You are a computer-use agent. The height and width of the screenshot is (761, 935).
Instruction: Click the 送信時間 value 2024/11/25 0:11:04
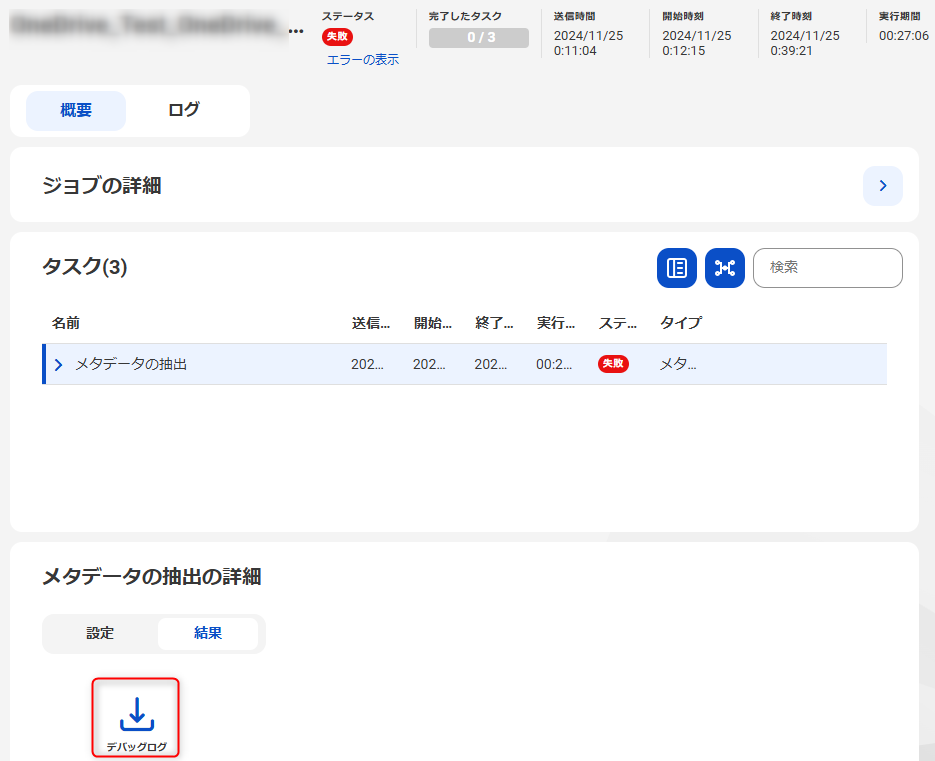pos(589,43)
